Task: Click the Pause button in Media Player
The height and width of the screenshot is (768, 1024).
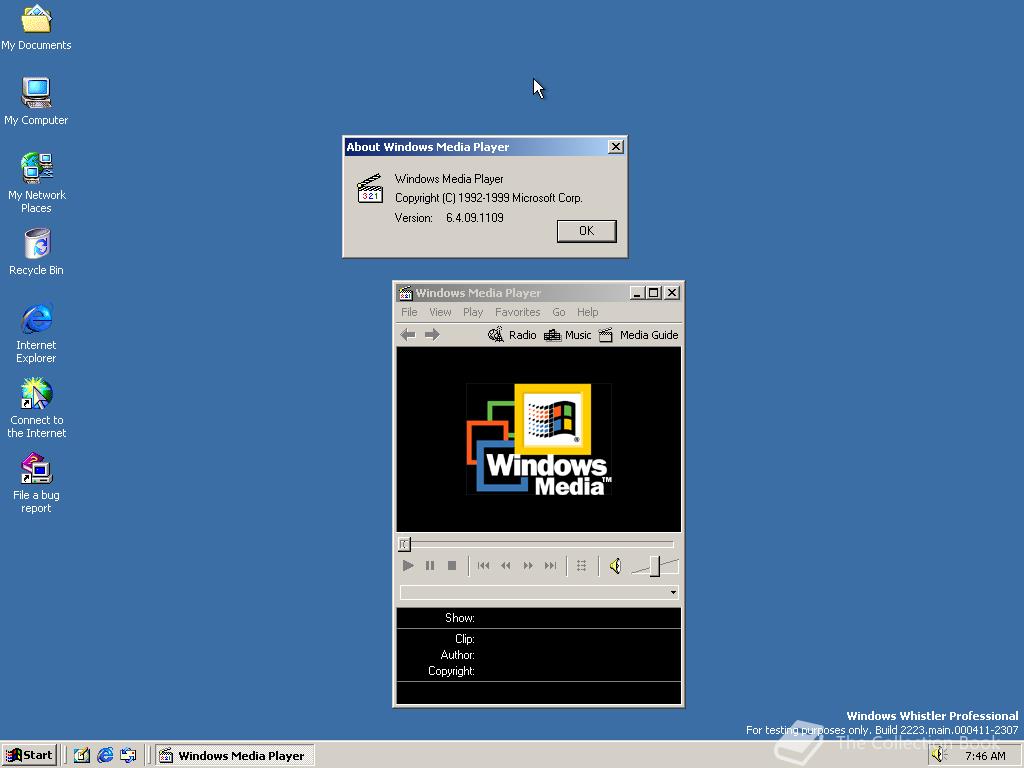Action: tap(430, 566)
